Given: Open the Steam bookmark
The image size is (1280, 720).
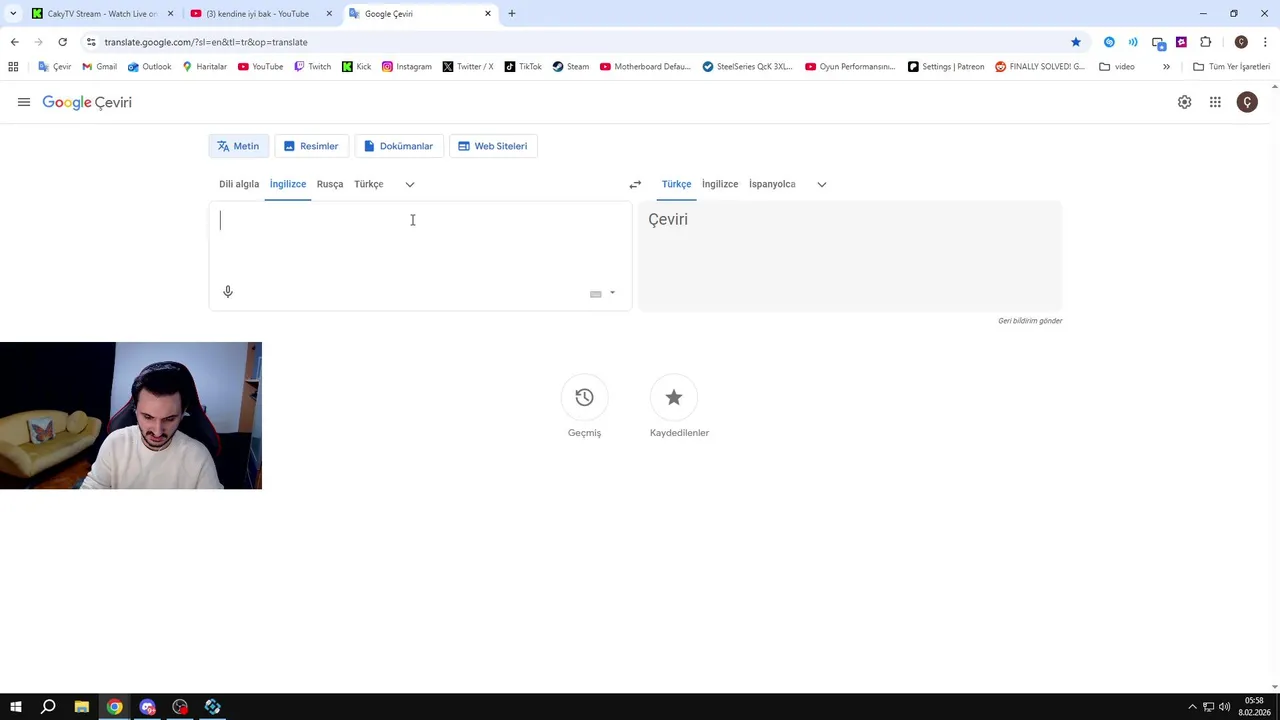Looking at the screenshot, I should [x=571, y=67].
